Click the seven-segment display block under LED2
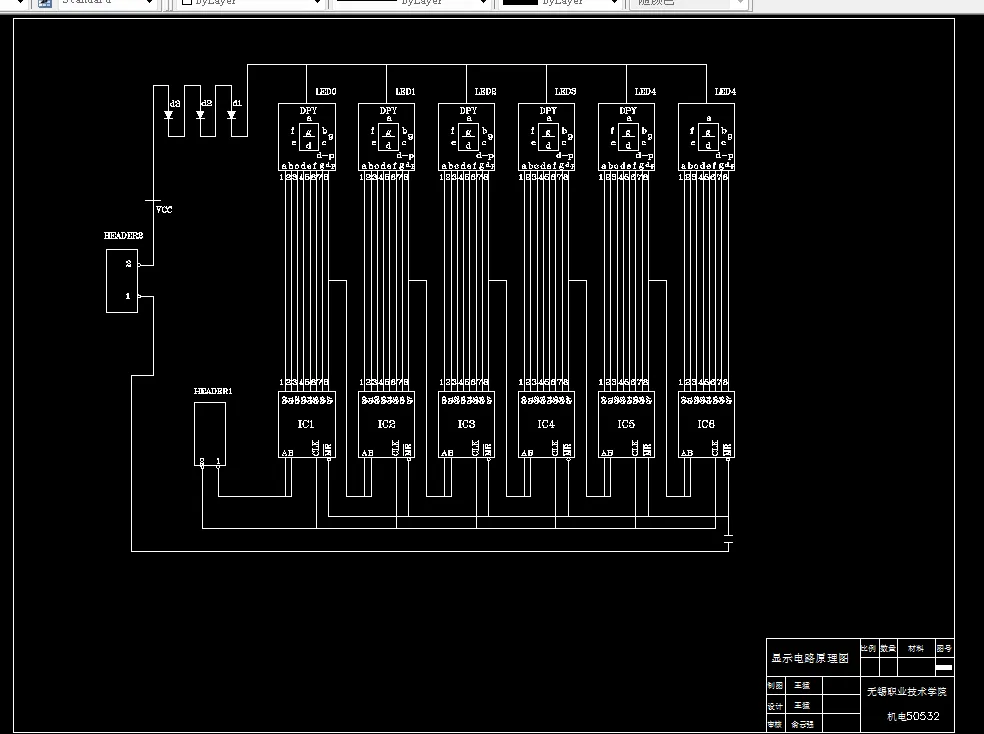 (x=466, y=137)
